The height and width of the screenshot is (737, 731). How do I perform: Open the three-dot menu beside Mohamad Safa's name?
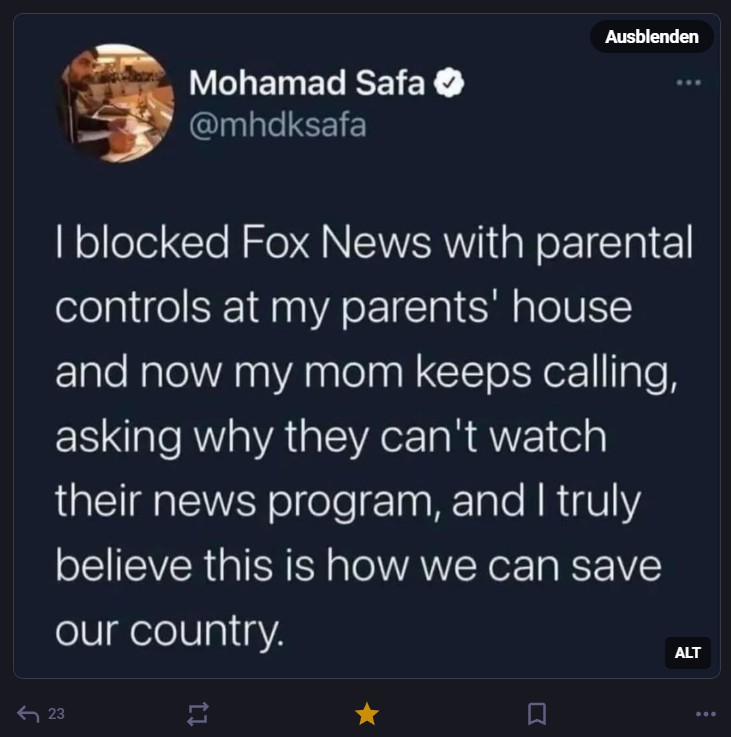click(x=689, y=83)
